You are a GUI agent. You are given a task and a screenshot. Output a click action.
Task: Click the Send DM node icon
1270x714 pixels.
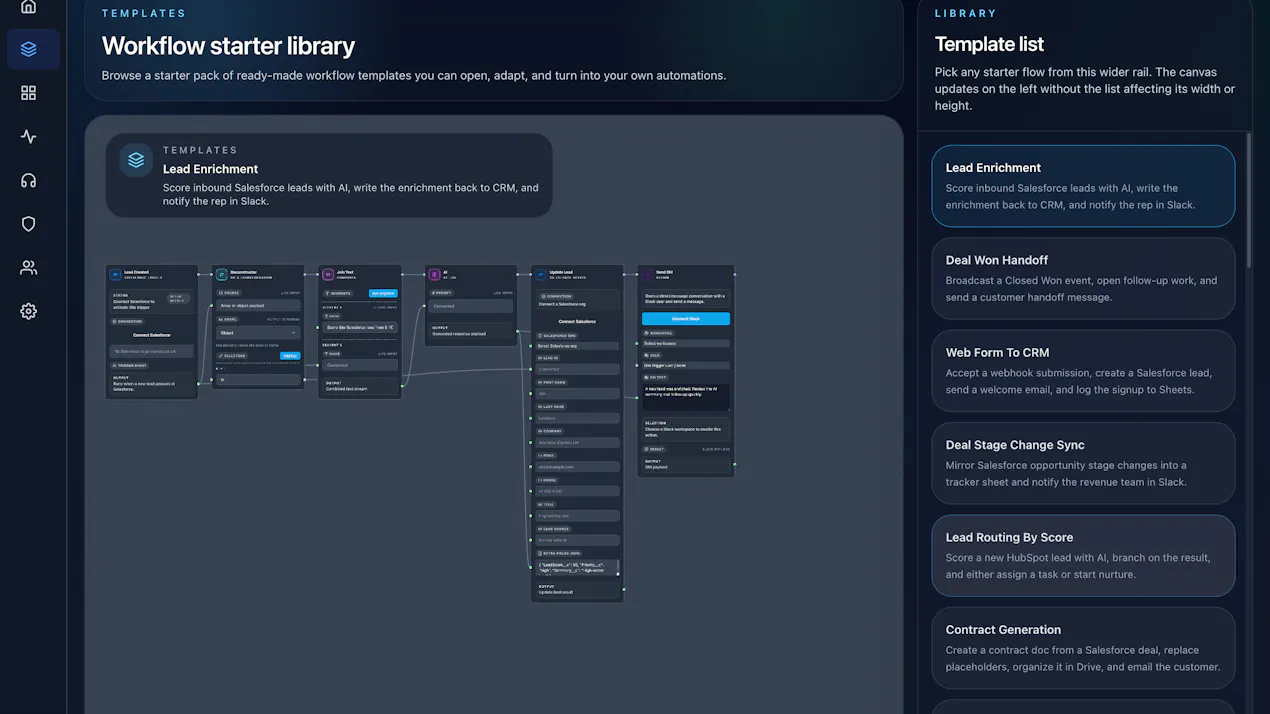647,274
